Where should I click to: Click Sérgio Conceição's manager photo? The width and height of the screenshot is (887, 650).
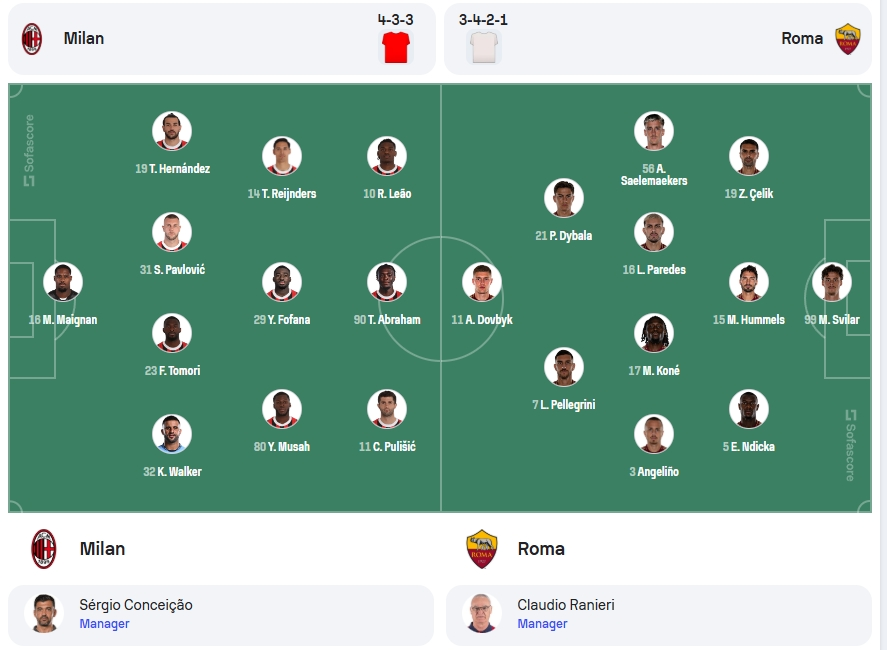pyautogui.click(x=44, y=613)
